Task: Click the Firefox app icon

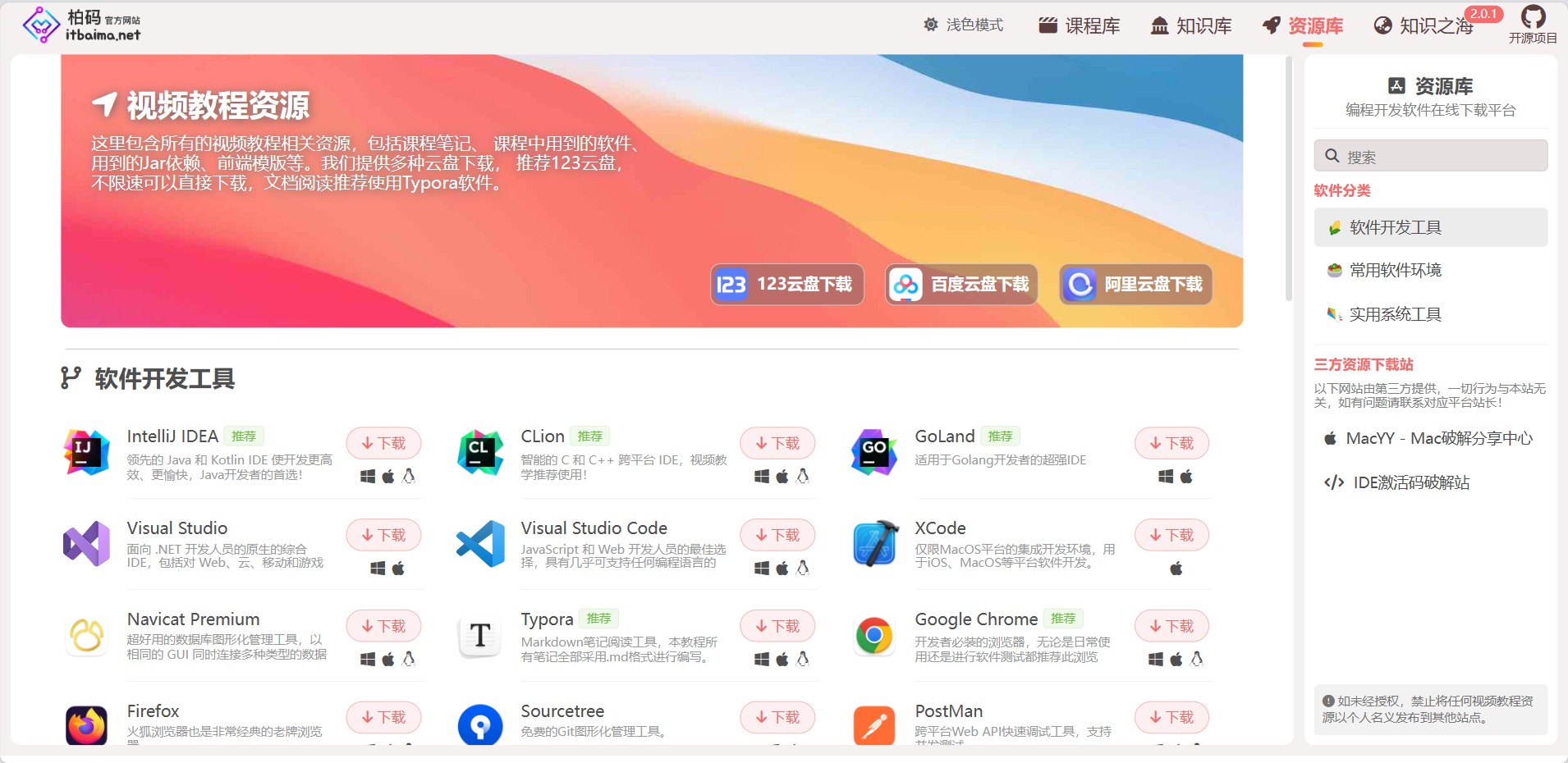Action: [87, 725]
